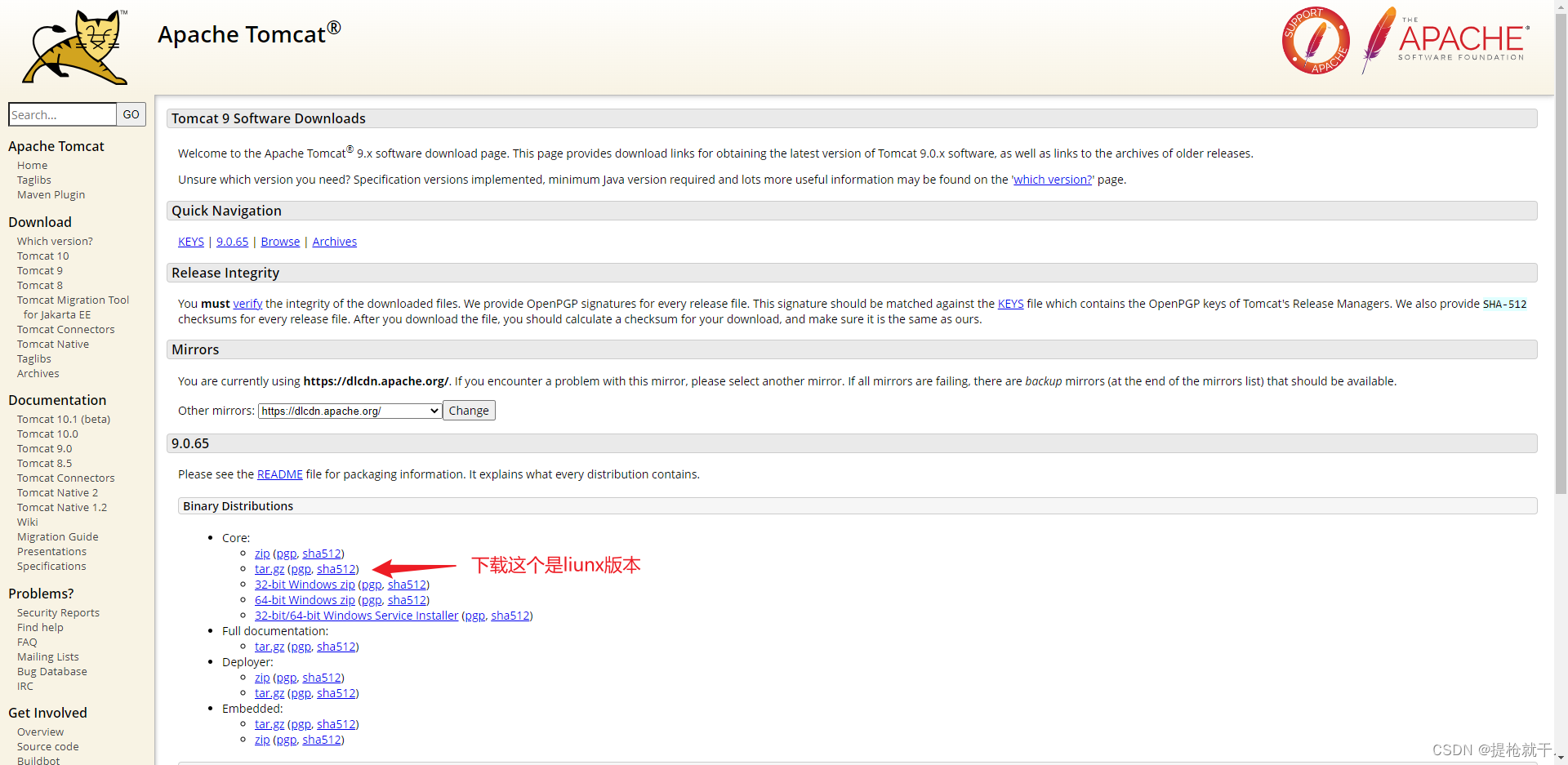The image size is (1568, 765).
Task: Open sha512 link for Embedded zip
Action: tap(322, 740)
